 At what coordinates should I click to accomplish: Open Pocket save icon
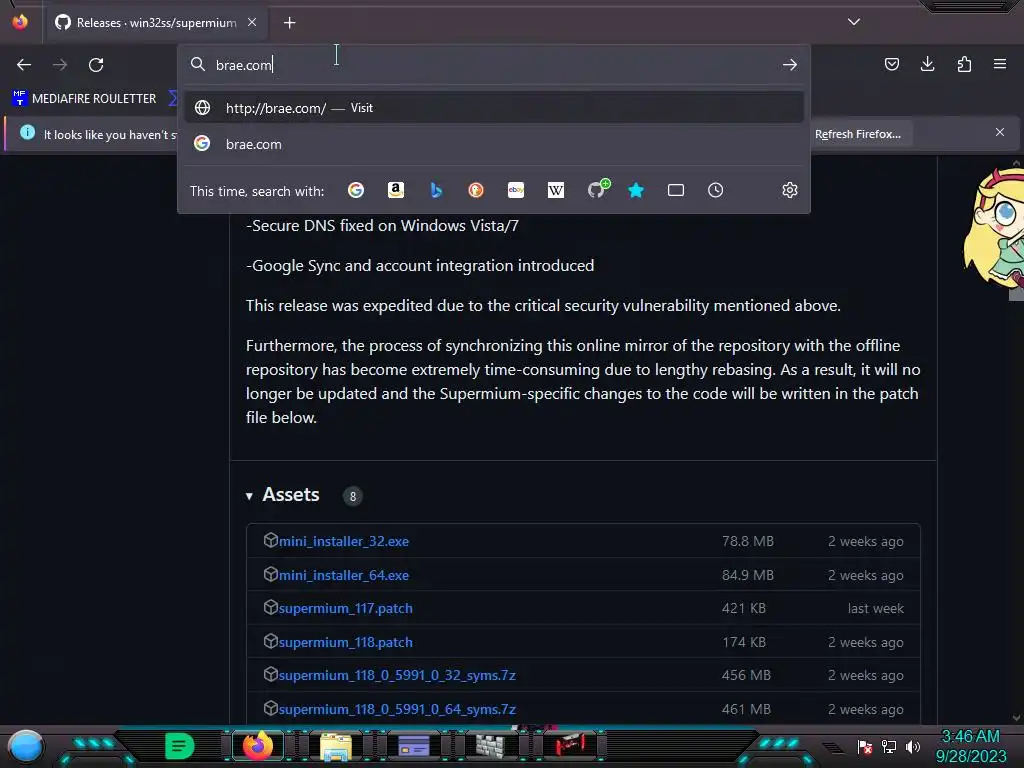coord(892,64)
